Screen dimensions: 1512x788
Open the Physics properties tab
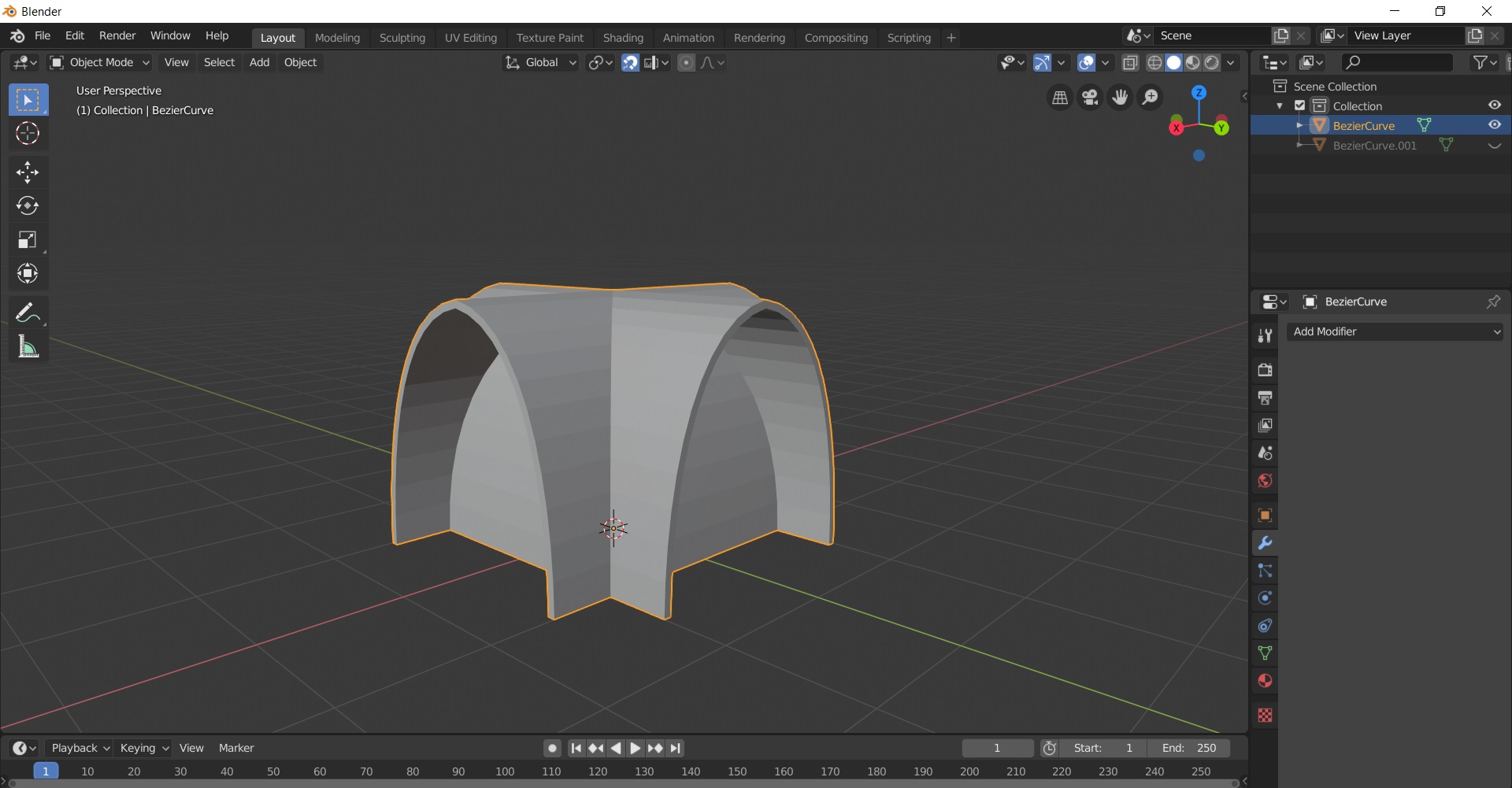(x=1265, y=597)
